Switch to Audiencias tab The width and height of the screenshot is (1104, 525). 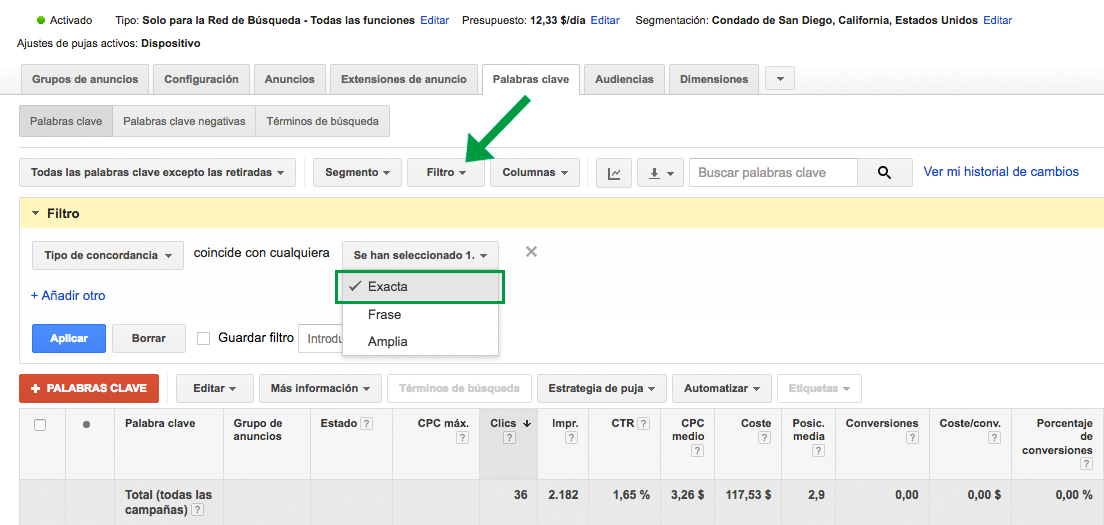[x=625, y=80]
